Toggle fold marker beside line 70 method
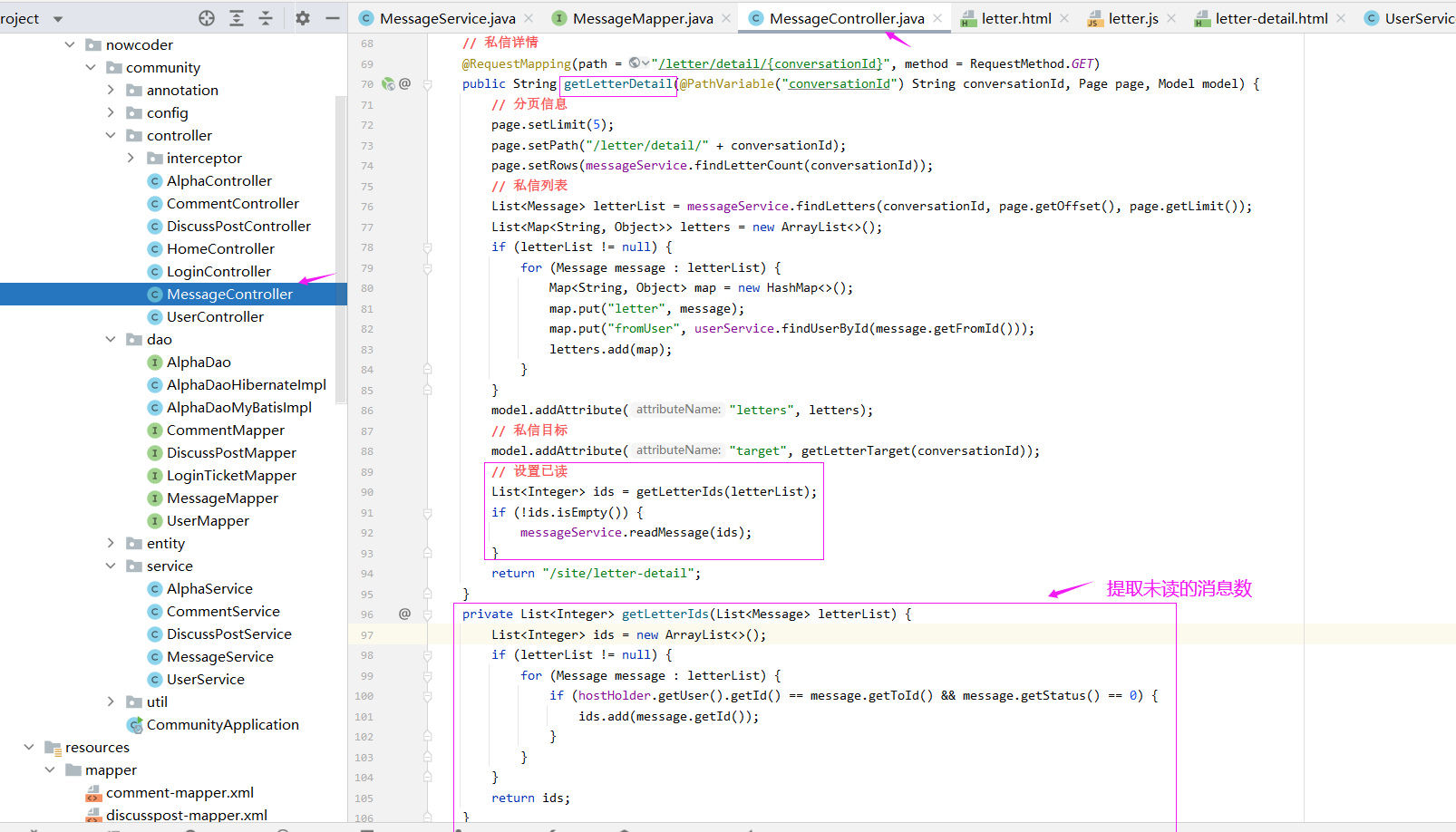This screenshot has width=1456, height=832. tap(427, 84)
